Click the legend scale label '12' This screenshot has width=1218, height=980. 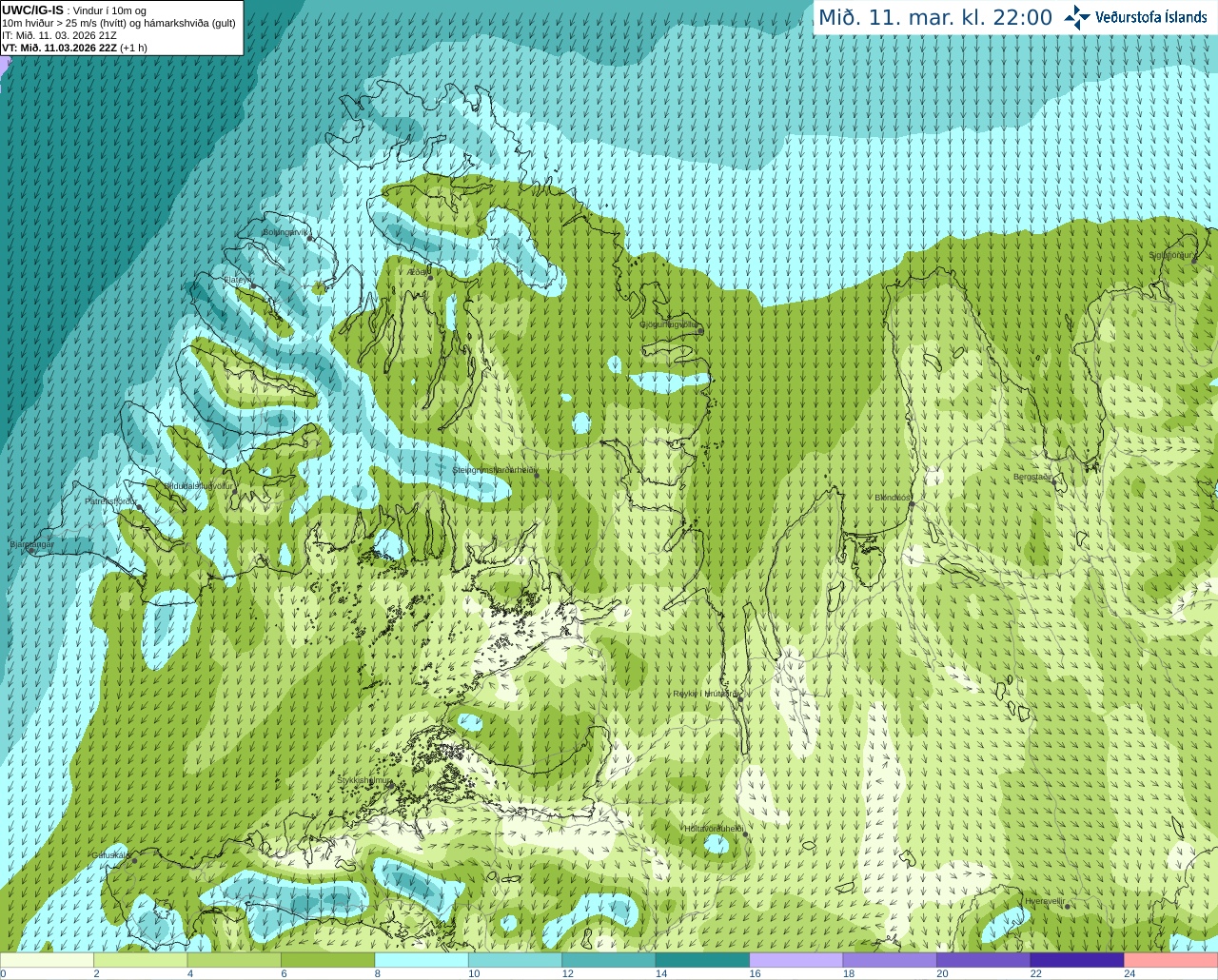coord(567,973)
